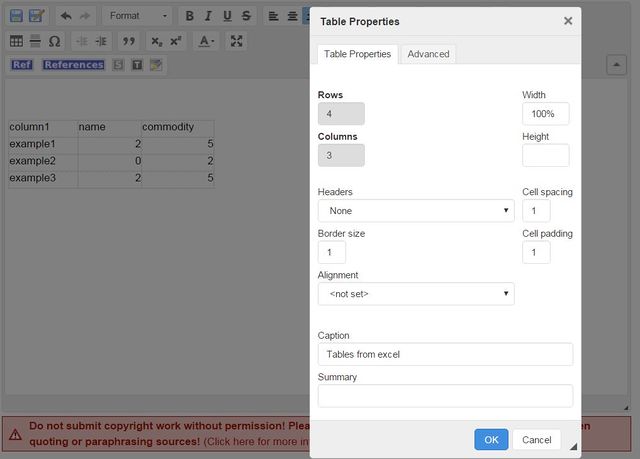Select the Table Properties tab

coord(357,54)
